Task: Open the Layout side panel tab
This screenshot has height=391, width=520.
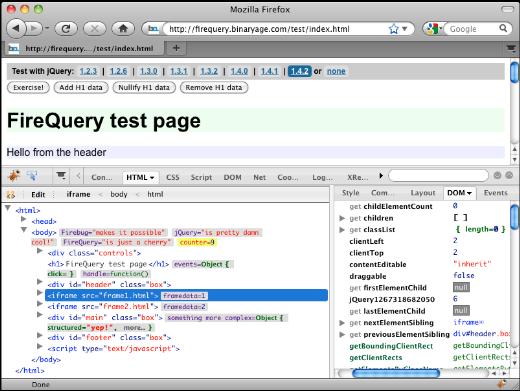Action: click(x=423, y=193)
